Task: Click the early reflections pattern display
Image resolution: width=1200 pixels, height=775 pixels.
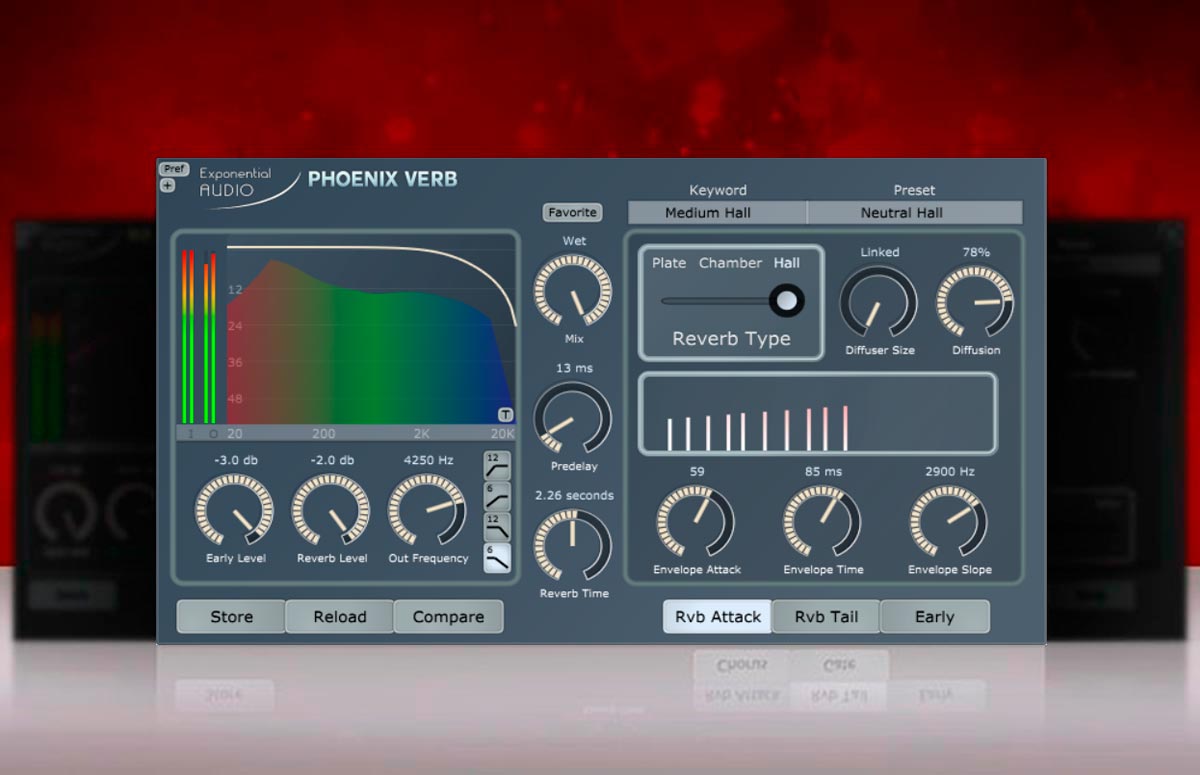Action: 818,414
